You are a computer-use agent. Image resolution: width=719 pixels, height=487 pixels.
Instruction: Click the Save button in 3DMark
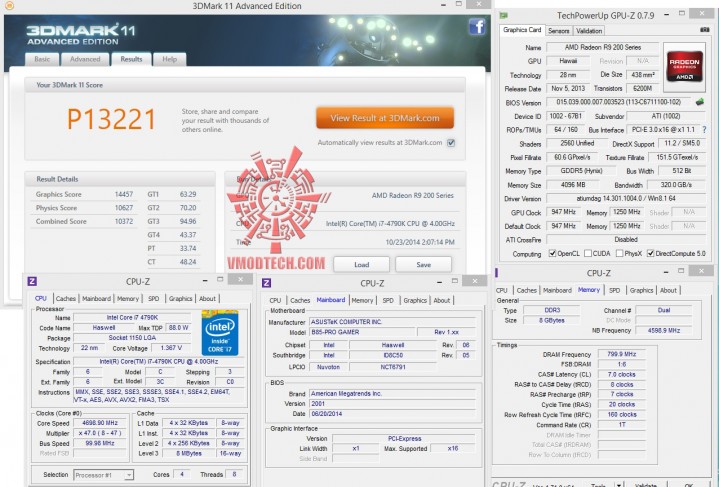point(423,265)
